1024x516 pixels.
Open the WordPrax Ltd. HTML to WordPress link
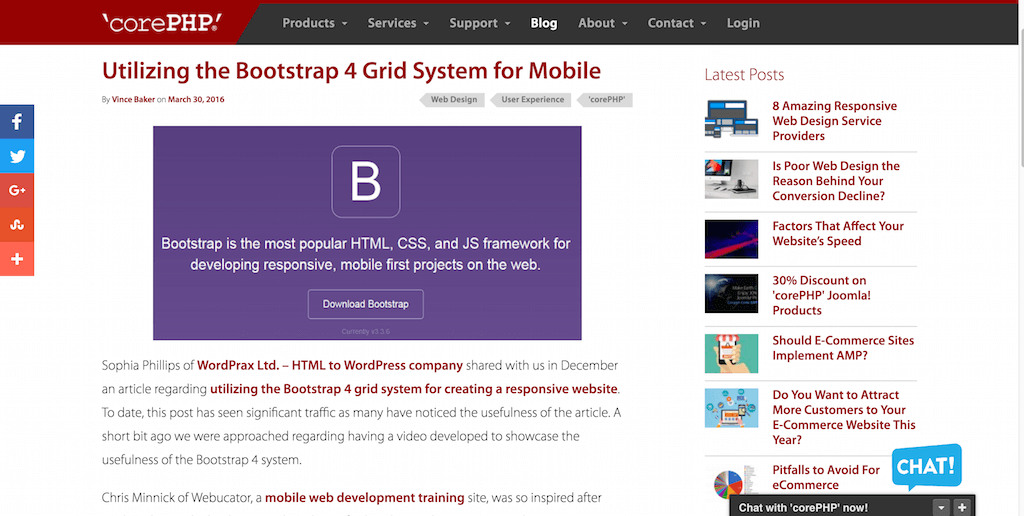click(330, 365)
